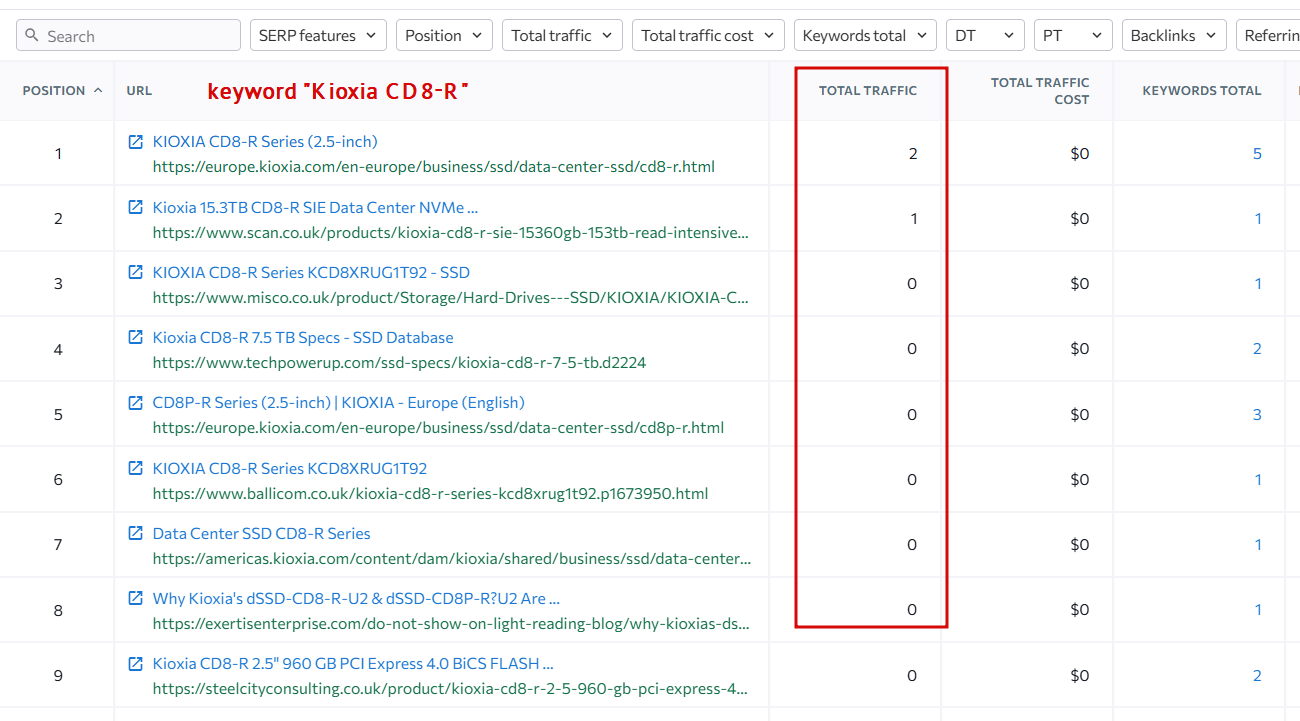
Task: Click the misco.co.uk product URL text
Action: pyautogui.click(x=451, y=298)
